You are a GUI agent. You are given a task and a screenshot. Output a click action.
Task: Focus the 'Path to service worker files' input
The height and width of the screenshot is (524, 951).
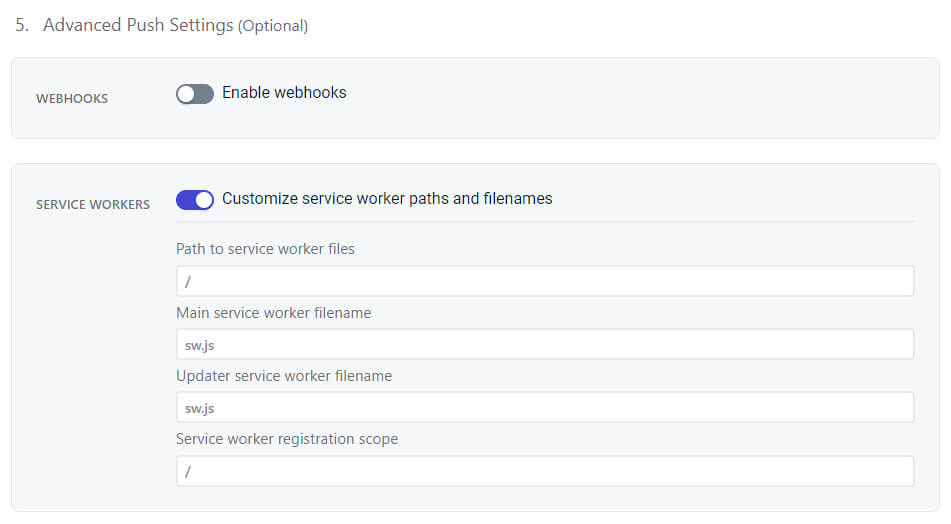pyautogui.click(x=544, y=281)
